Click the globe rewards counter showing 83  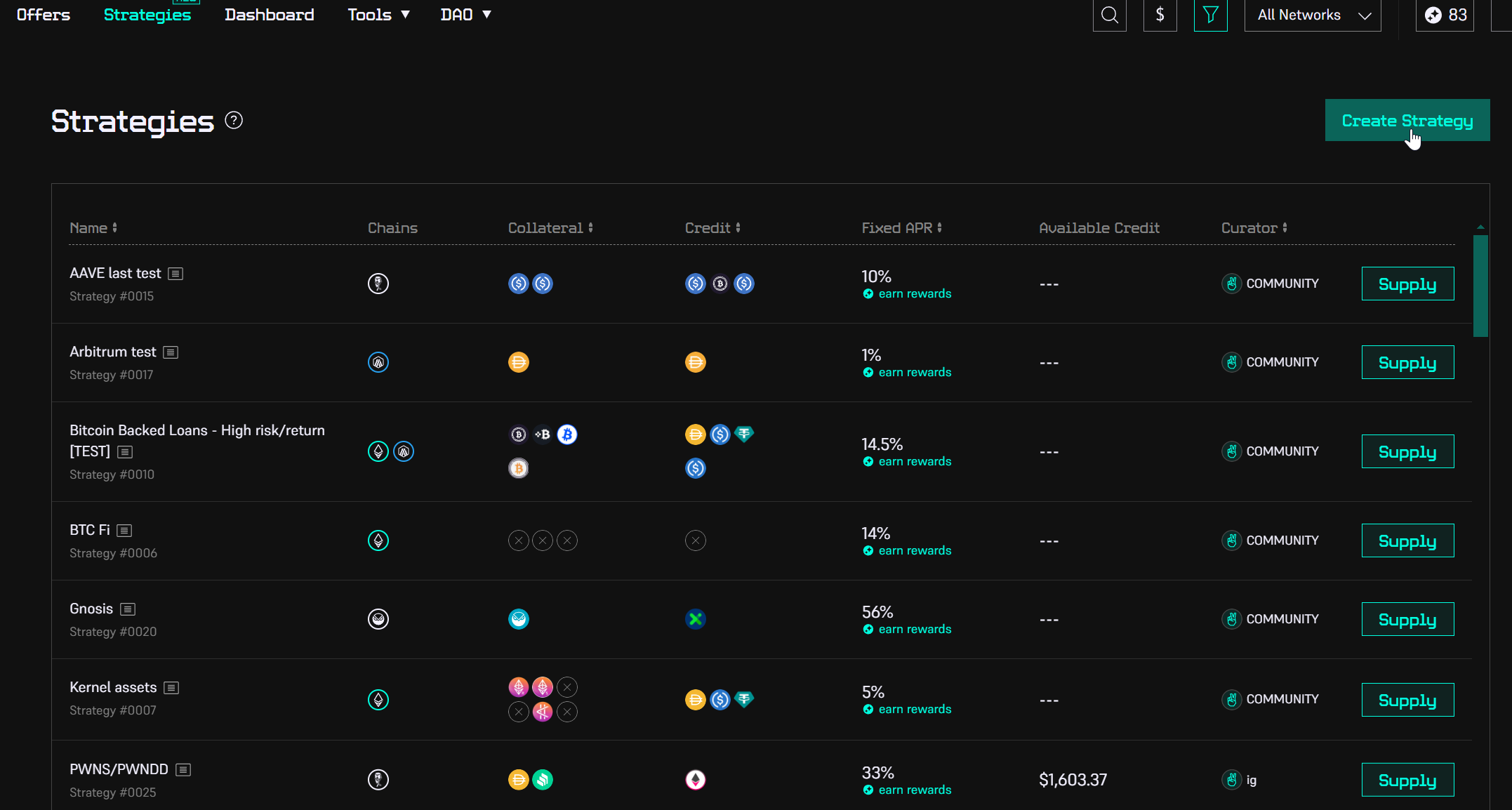[1445, 14]
